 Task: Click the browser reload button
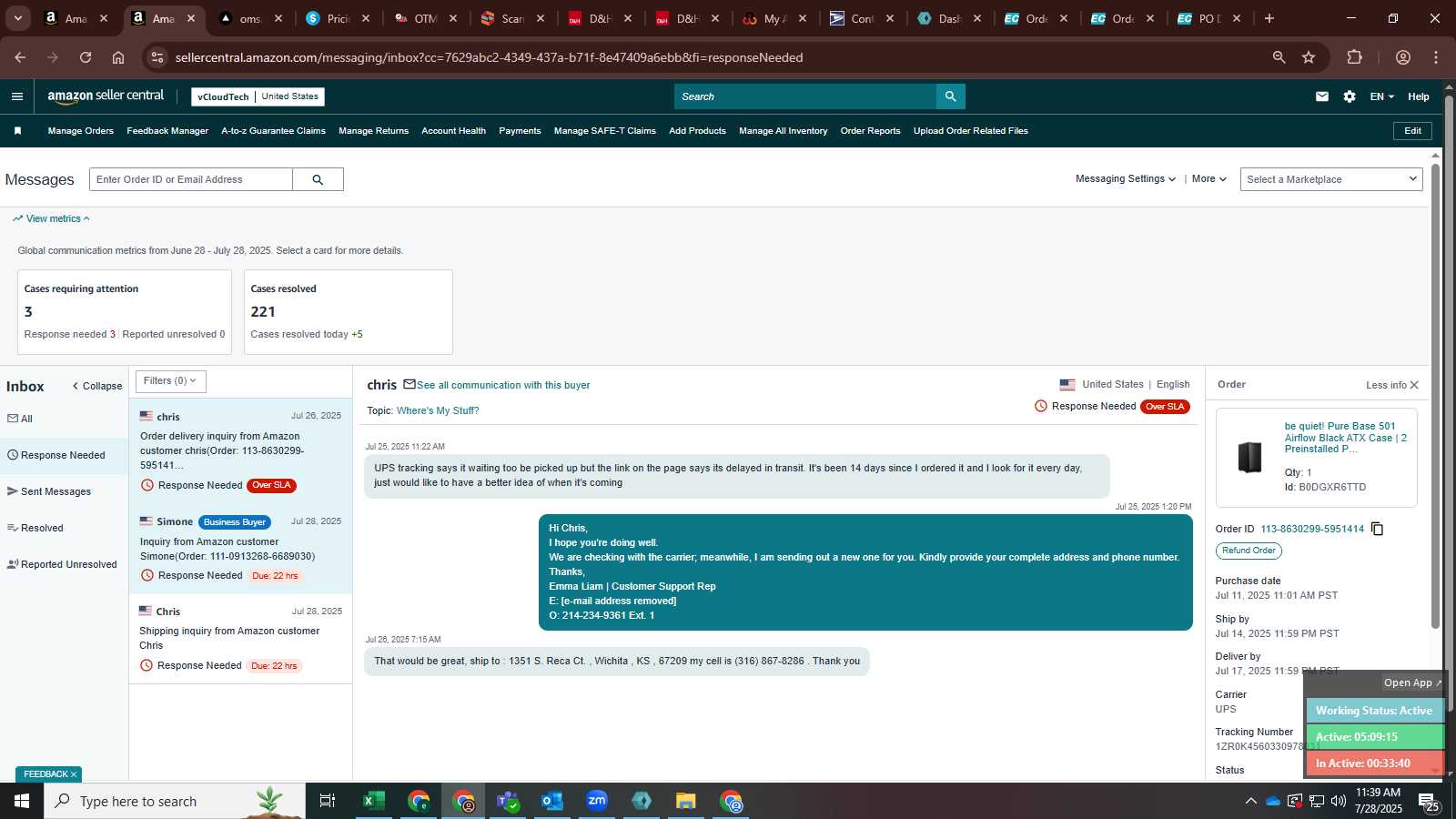click(x=86, y=57)
